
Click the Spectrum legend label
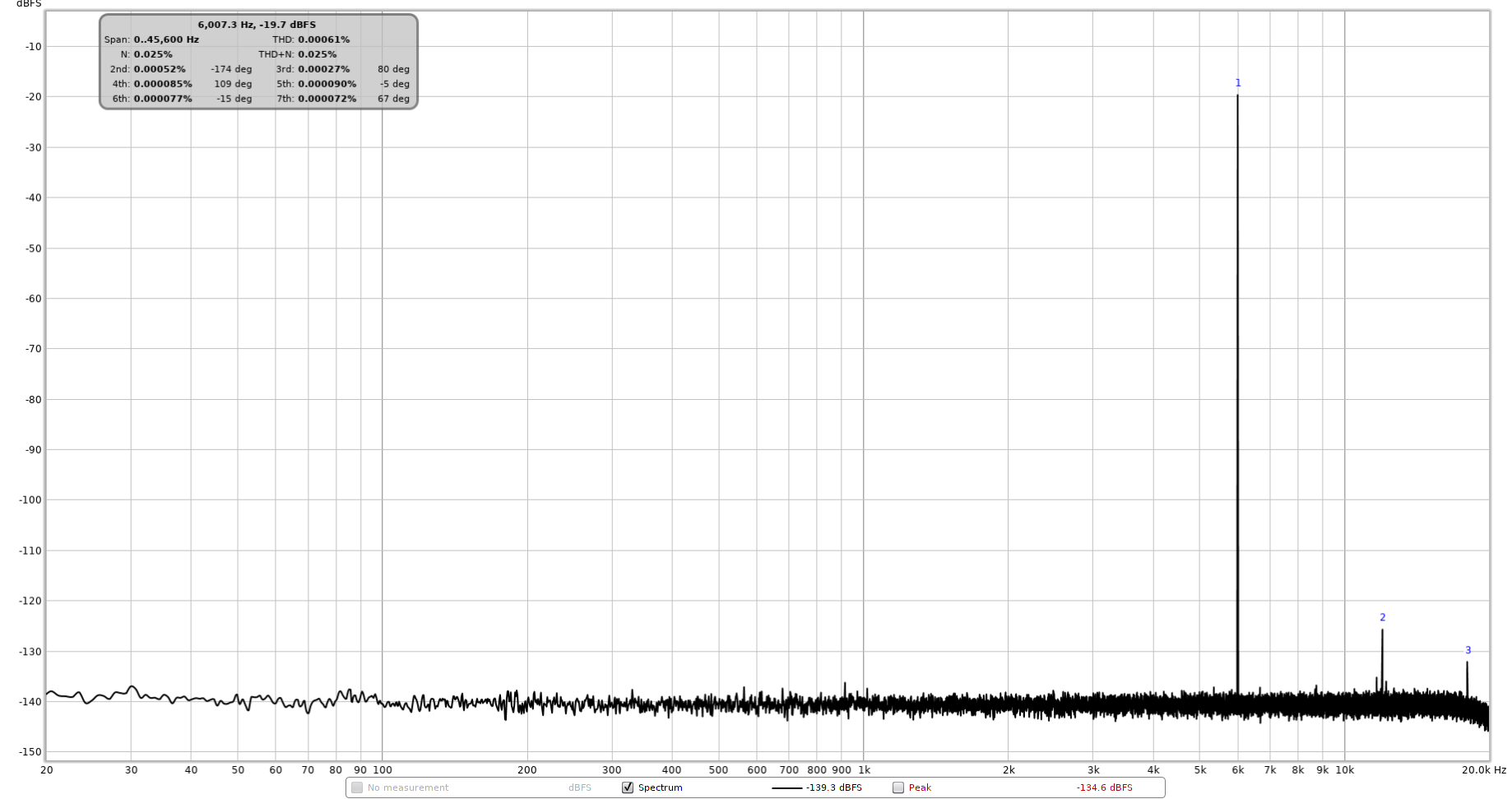coord(661,787)
